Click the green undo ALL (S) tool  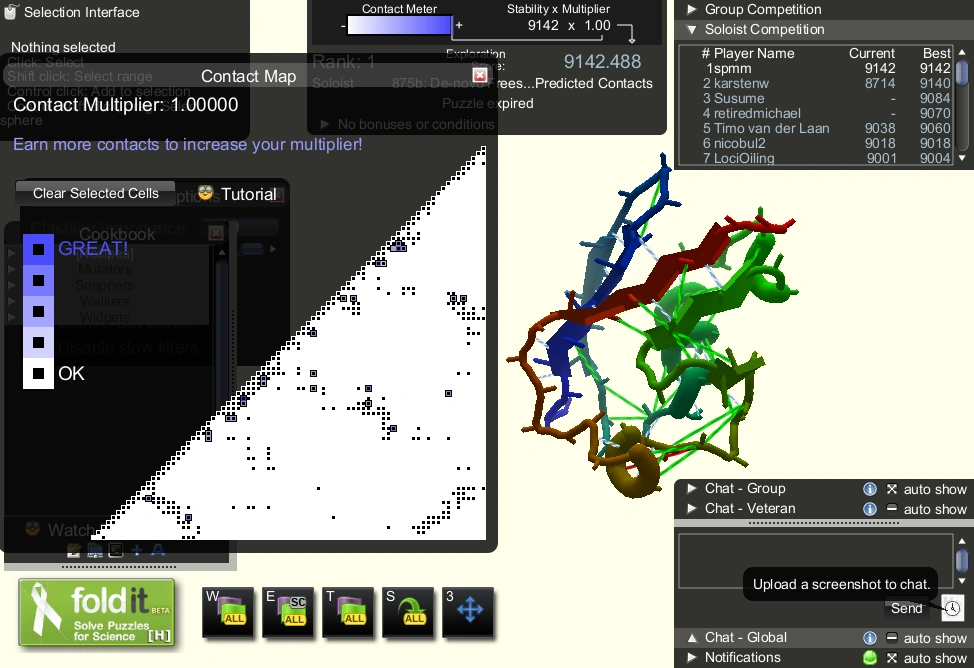[408, 612]
